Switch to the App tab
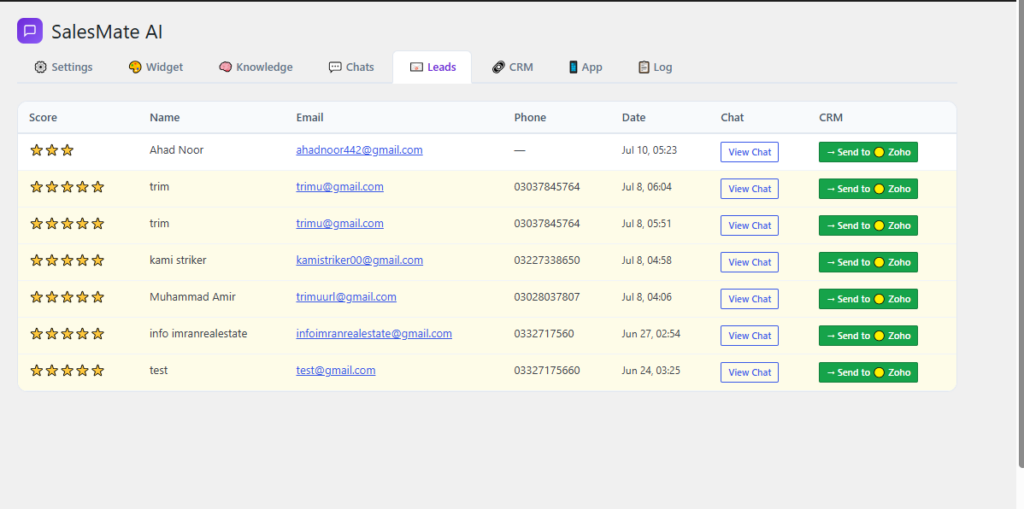1024x509 pixels. tap(585, 67)
